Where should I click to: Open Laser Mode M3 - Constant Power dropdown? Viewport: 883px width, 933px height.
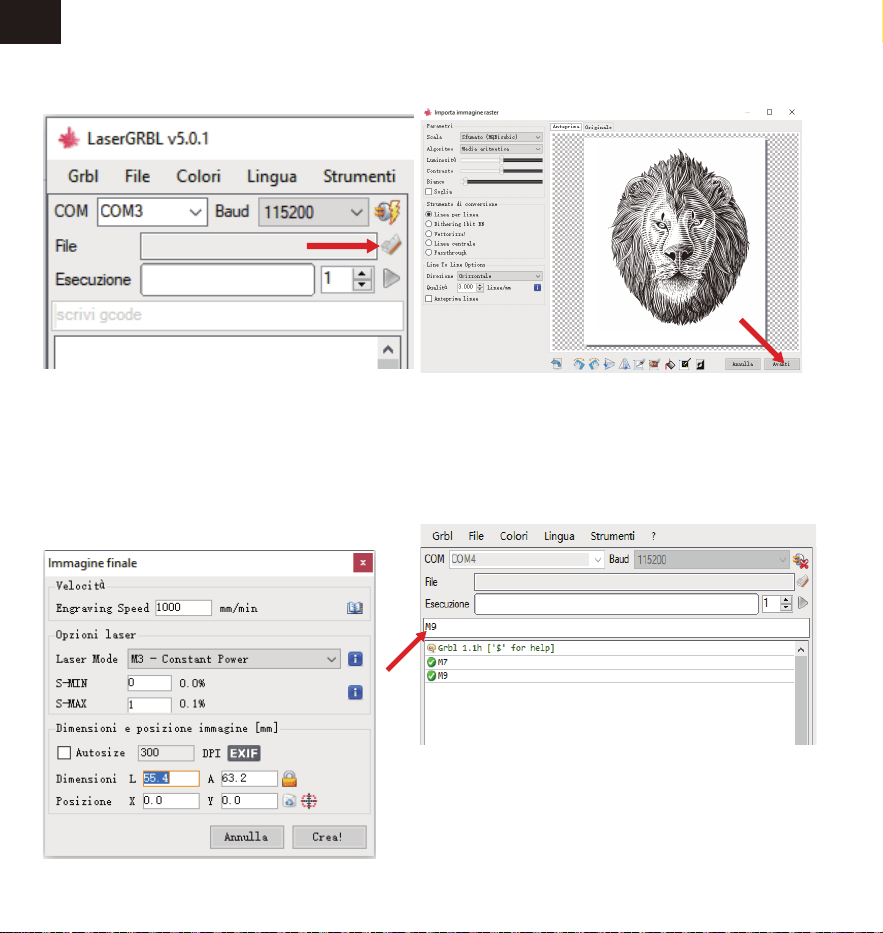pyautogui.click(x=234, y=659)
